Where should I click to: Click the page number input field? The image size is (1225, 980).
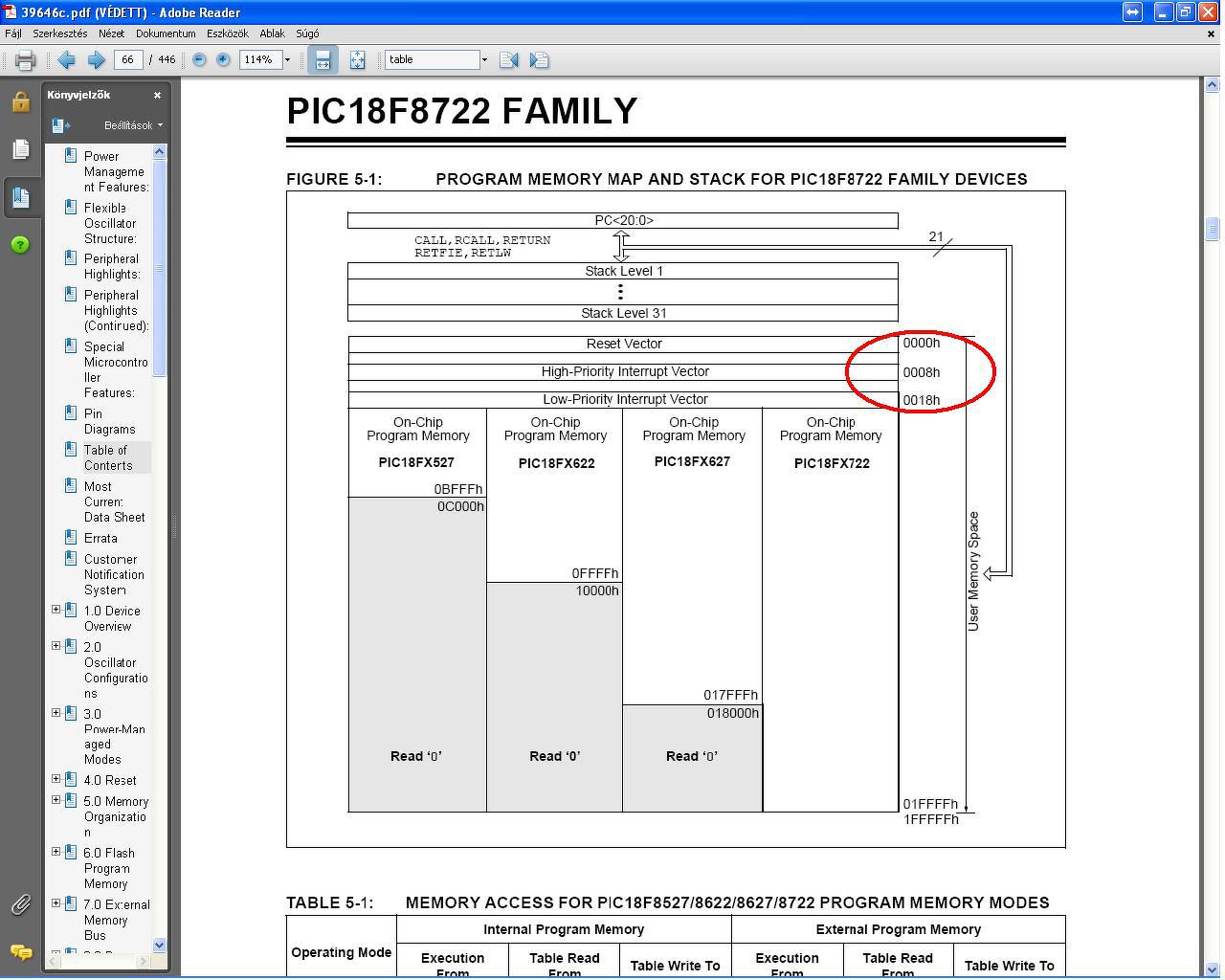tap(128, 59)
